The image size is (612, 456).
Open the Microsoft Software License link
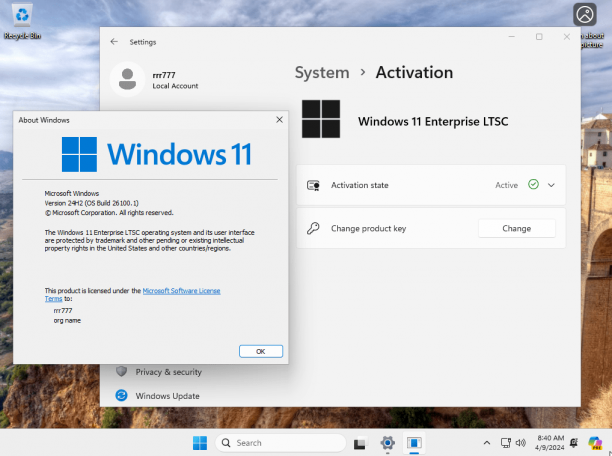181,290
